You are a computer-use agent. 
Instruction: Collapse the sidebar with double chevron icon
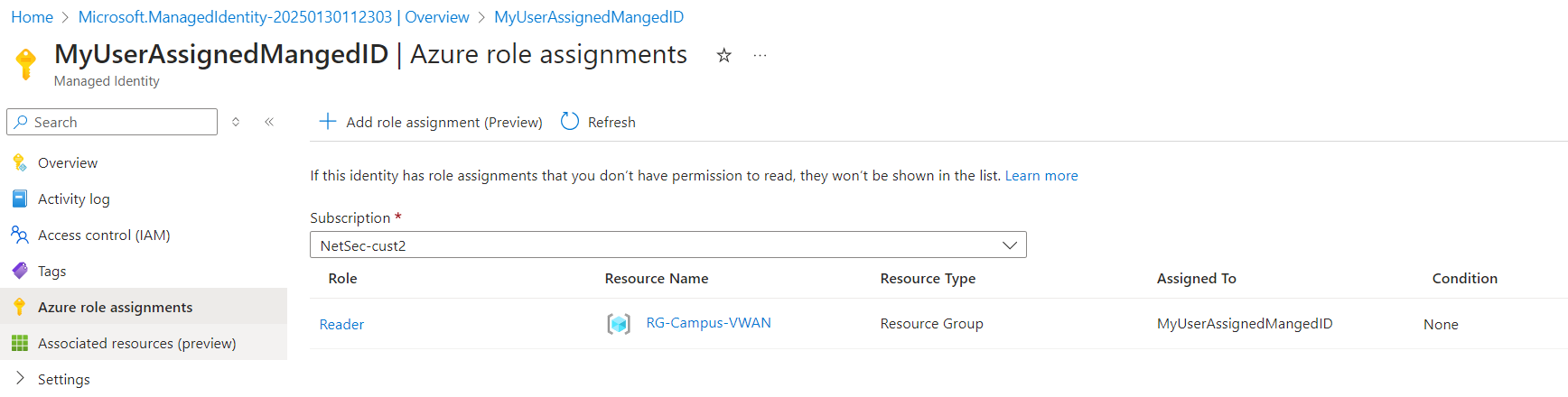tap(269, 122)
